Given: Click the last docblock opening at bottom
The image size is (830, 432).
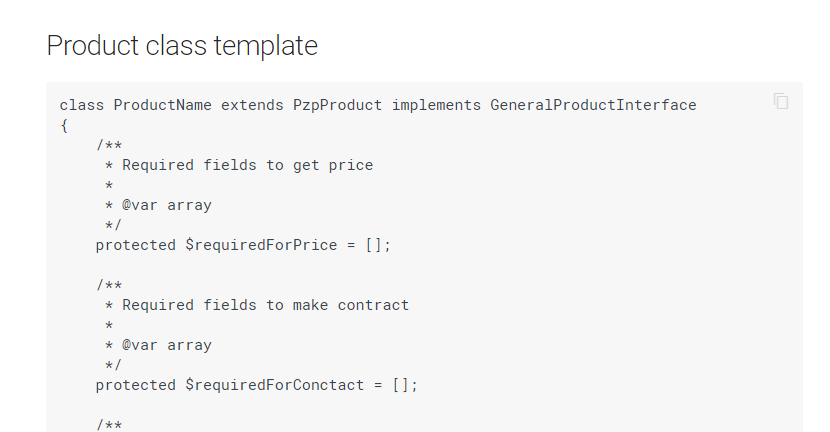Looking at the screenshot, I should coord(109,425).
